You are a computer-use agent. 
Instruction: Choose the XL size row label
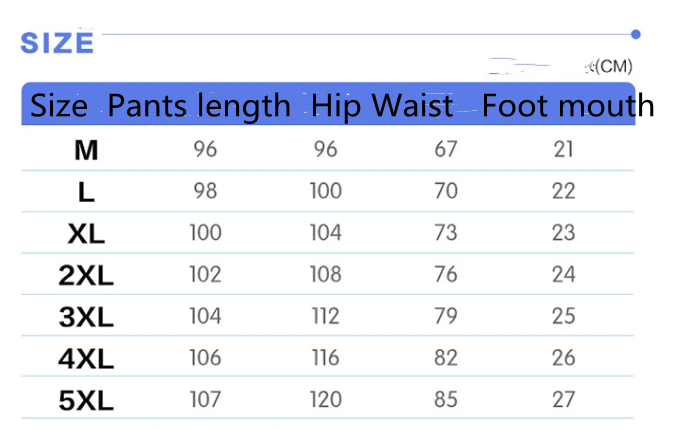pos(87,233)
